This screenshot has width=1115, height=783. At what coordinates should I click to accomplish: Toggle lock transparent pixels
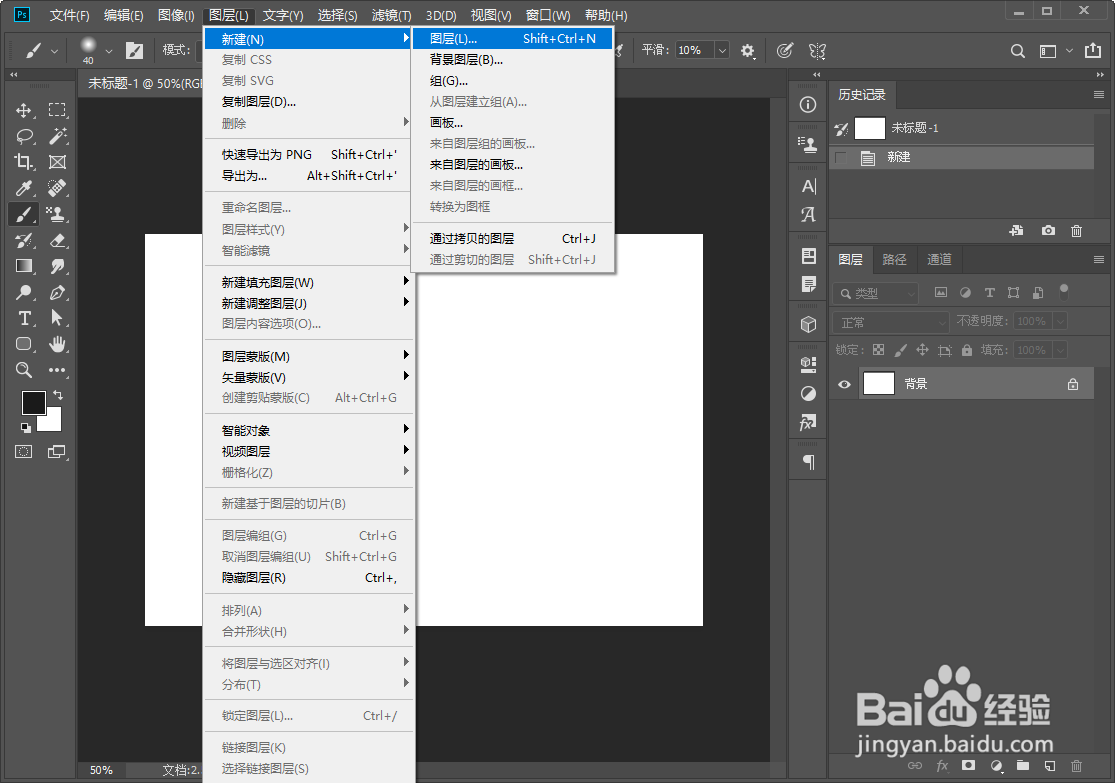coord(879,350)
